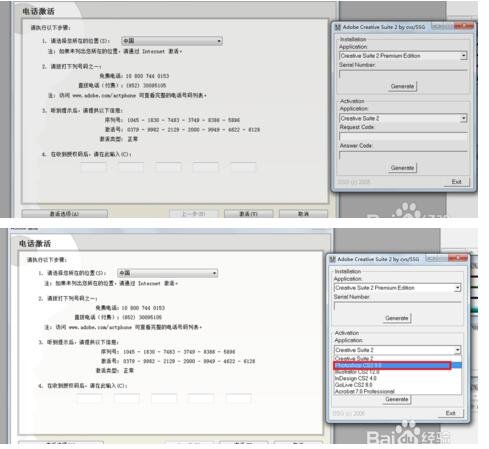
Task: Click 激活号 value starting 0379 in upper dialog
Action: click(x=193, y=130)
